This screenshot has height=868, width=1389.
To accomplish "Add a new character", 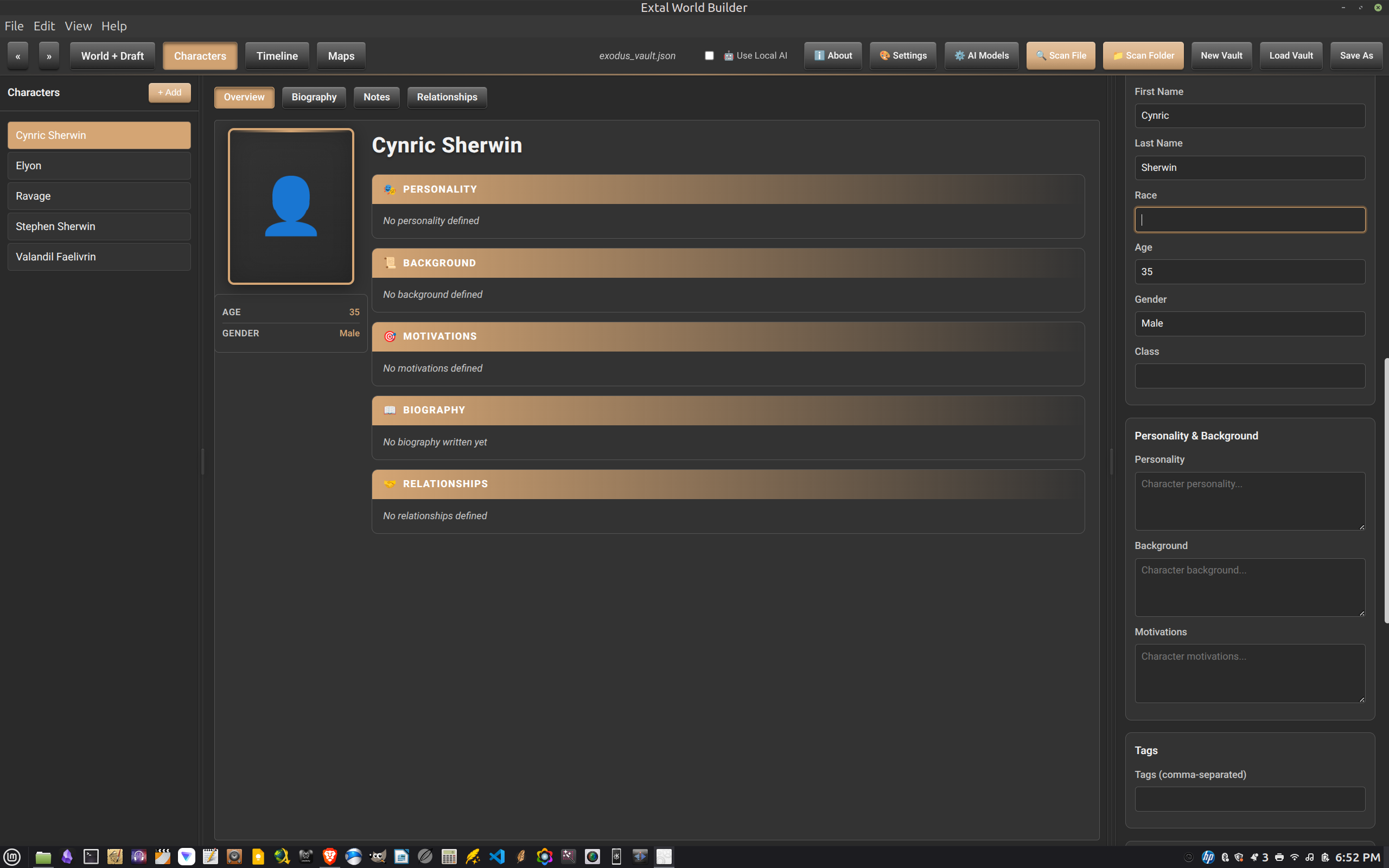I will point(169,92).
